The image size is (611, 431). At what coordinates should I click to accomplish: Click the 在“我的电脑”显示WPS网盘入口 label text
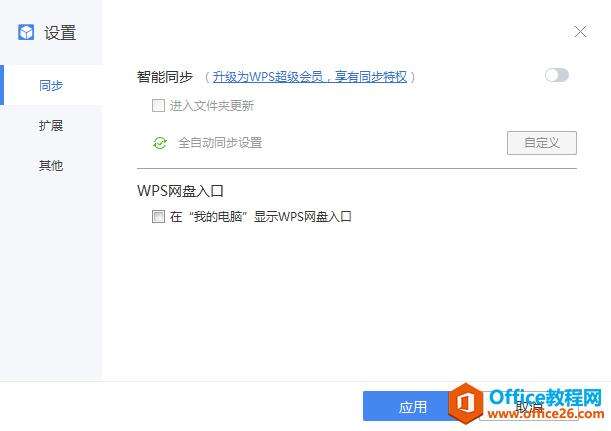(261, 216)
